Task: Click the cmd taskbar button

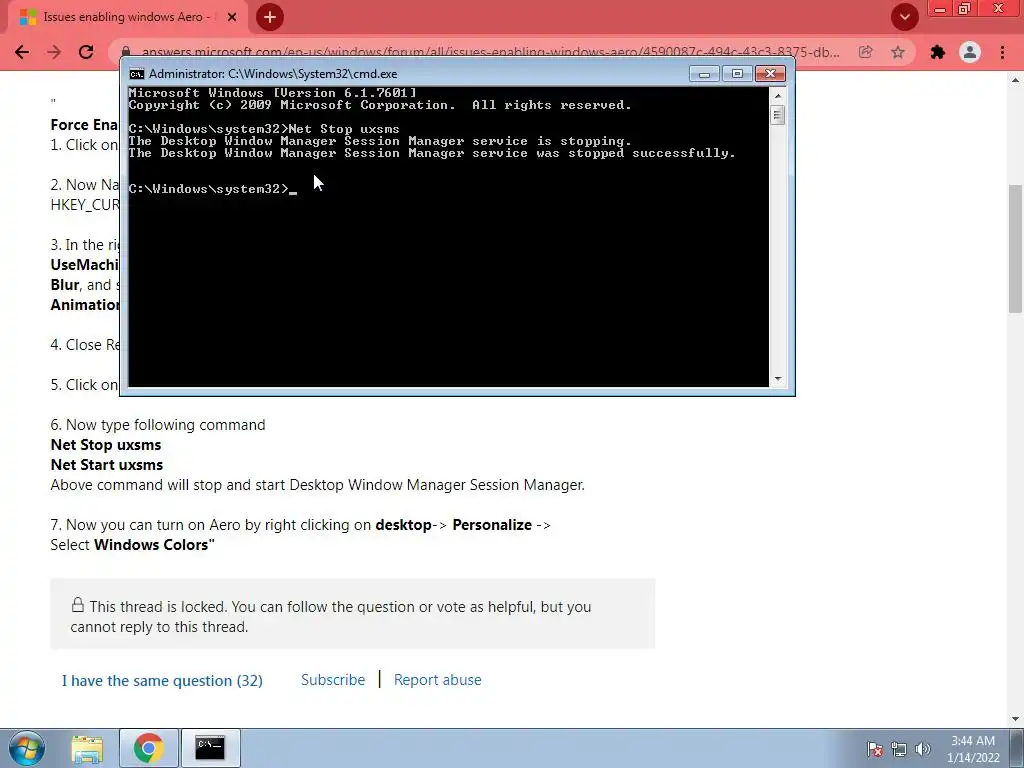Action: pos(210,748)
